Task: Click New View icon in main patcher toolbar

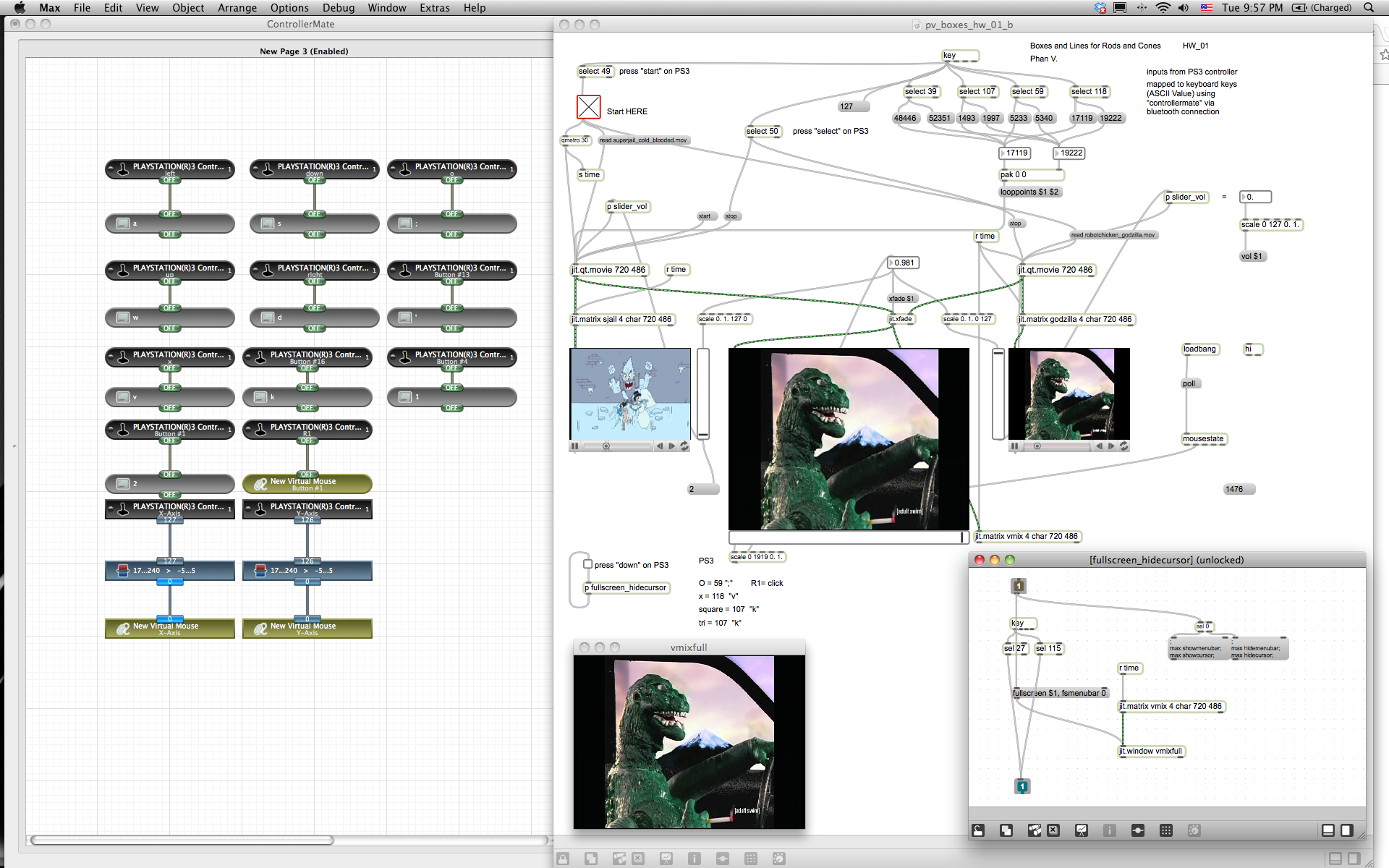Action: pos(591,859)
